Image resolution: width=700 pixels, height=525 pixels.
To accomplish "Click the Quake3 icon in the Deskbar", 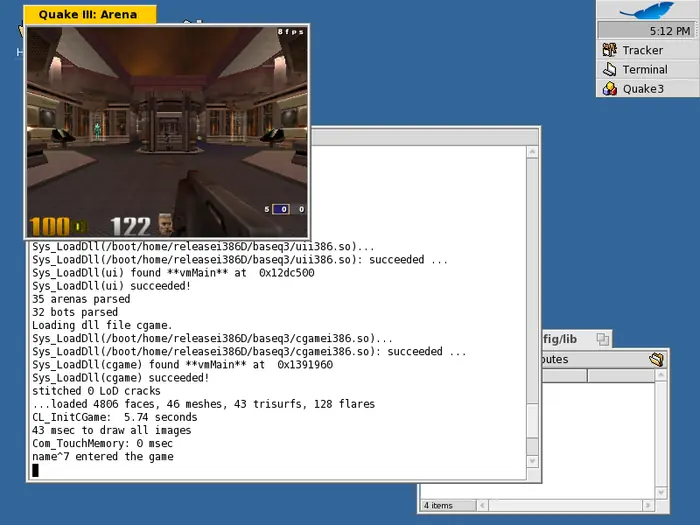I will 609,88.
